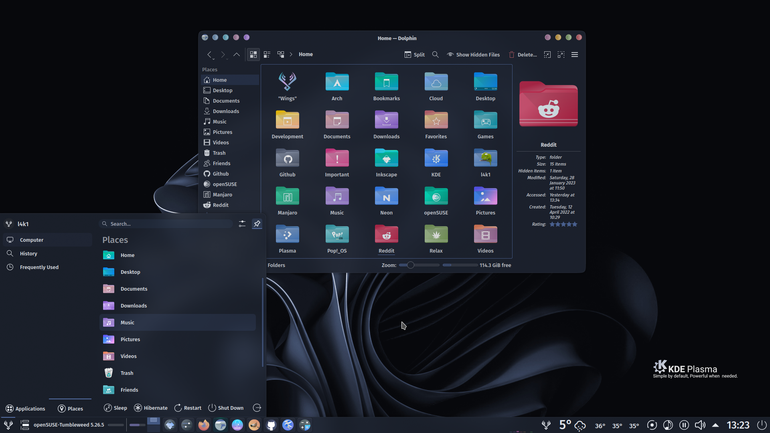Select the Pop!_OS folder
The width and height of the screenshot is (770, 433).
coord(337,239)
